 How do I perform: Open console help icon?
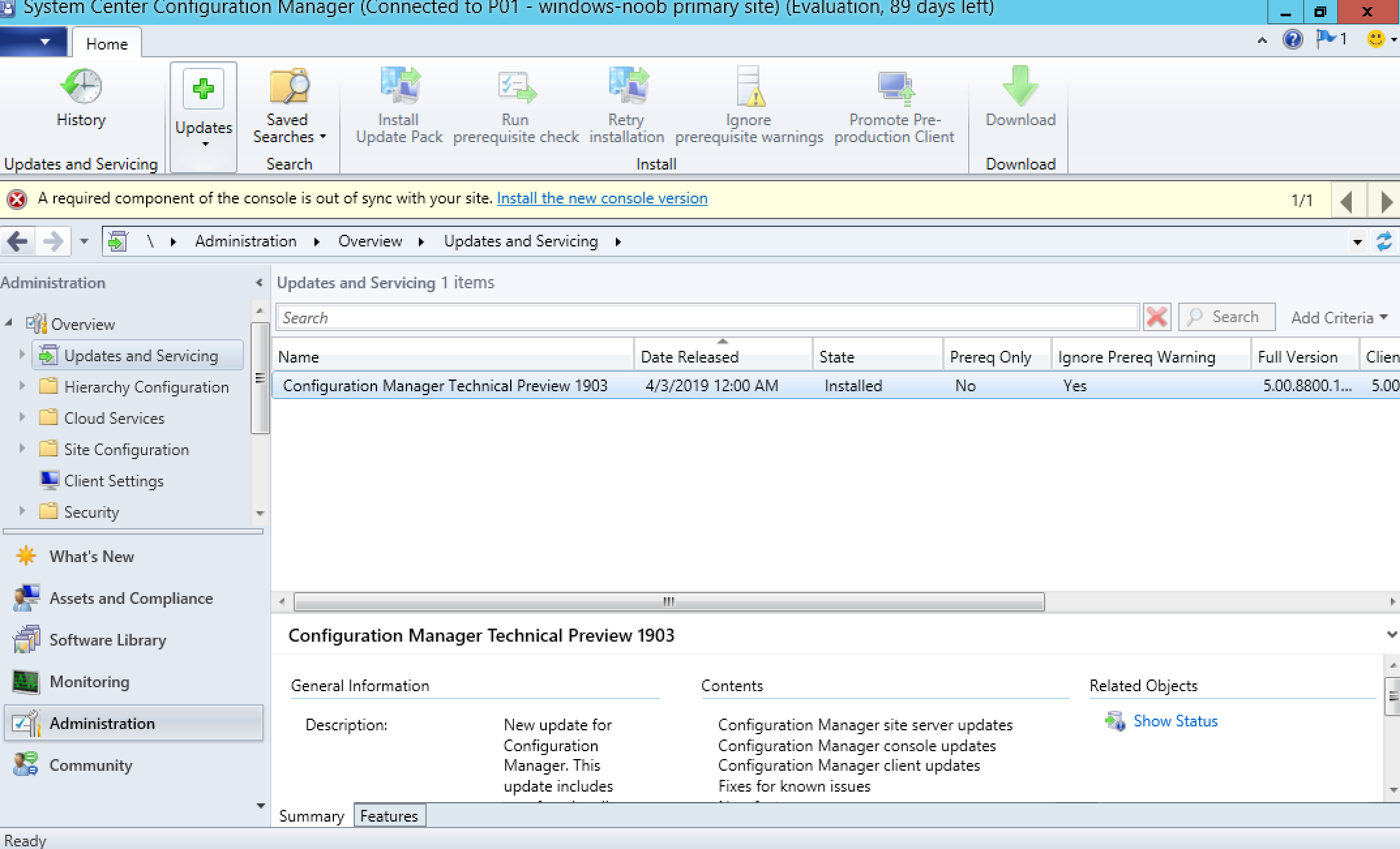[1292, 40]
